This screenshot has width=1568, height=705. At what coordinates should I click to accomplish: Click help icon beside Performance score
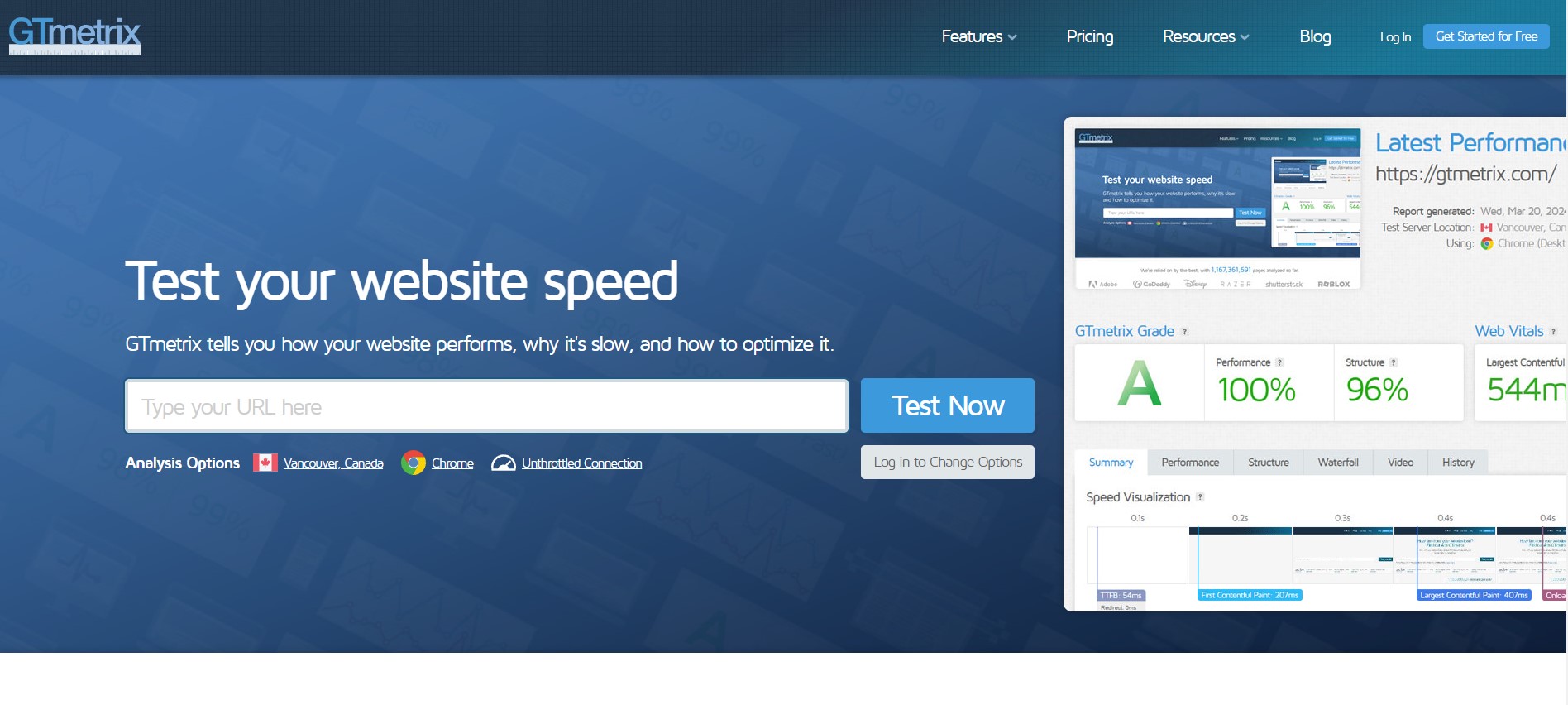[x=1279, y=362]
